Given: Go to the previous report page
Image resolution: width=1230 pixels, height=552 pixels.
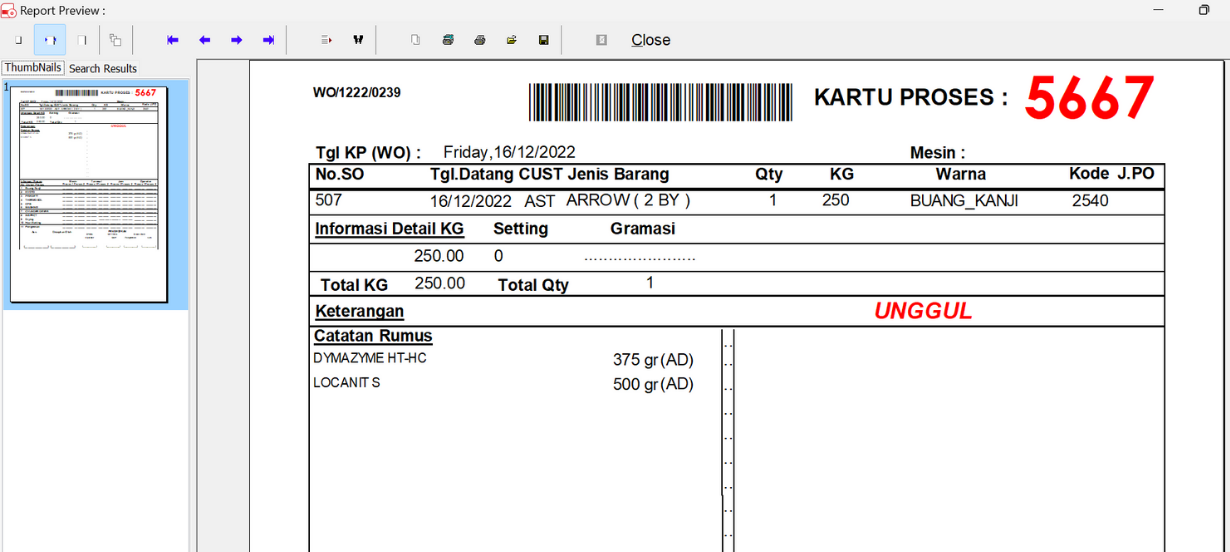Looking at the screenshot, I should point(204,40).
